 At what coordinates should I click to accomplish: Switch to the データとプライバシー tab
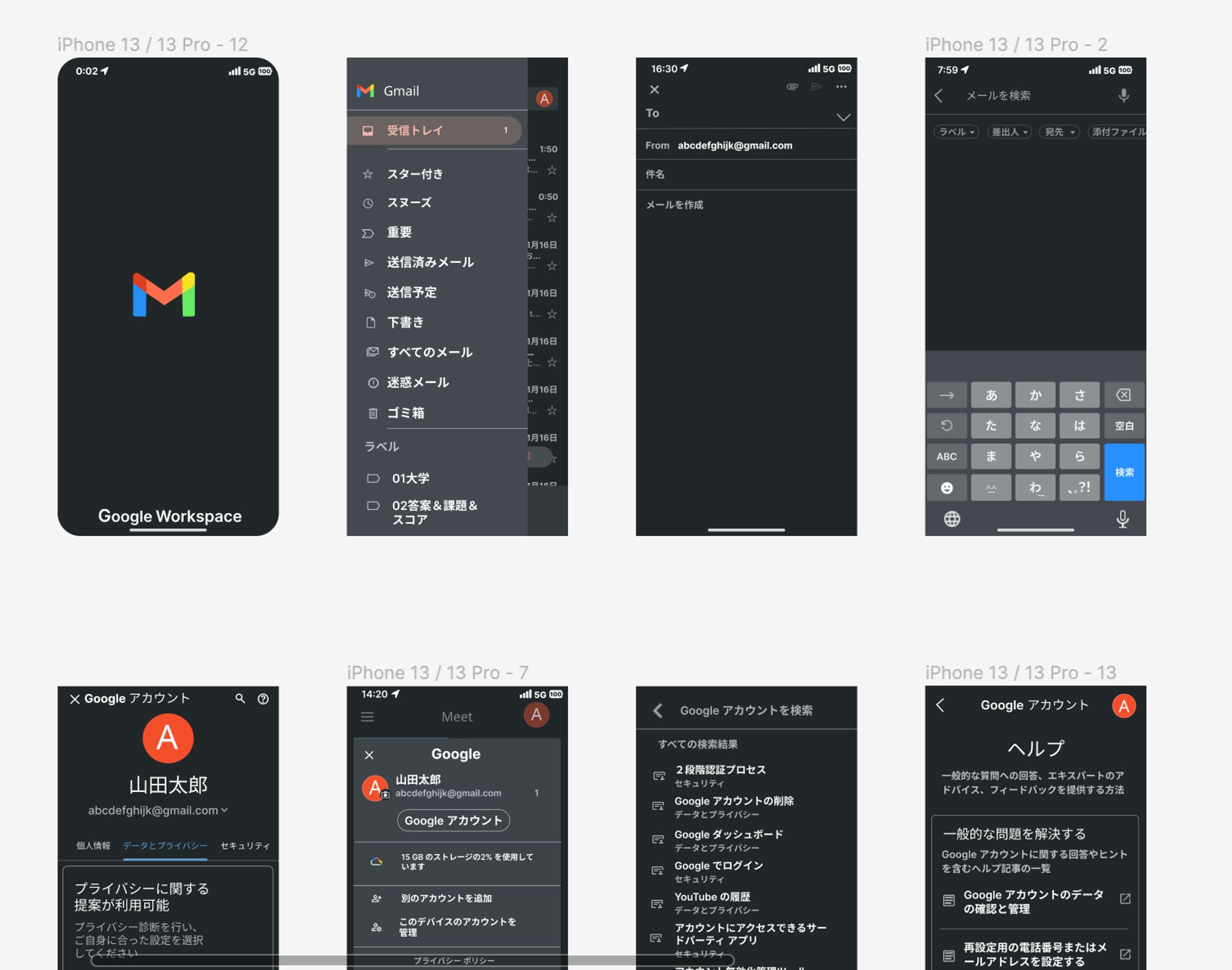[165, 845]
